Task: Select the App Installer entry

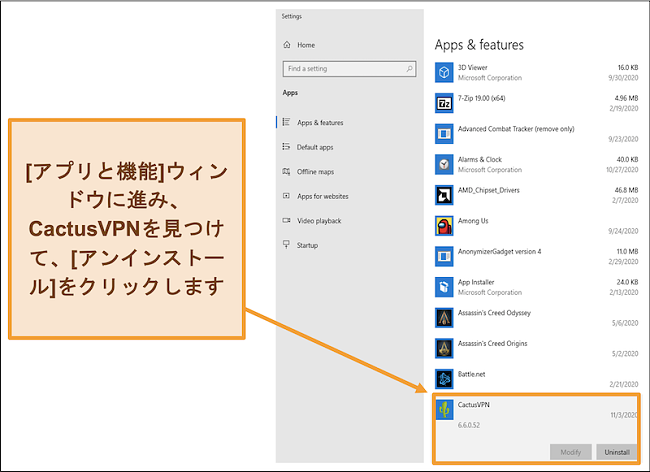Action: (476, 282)
